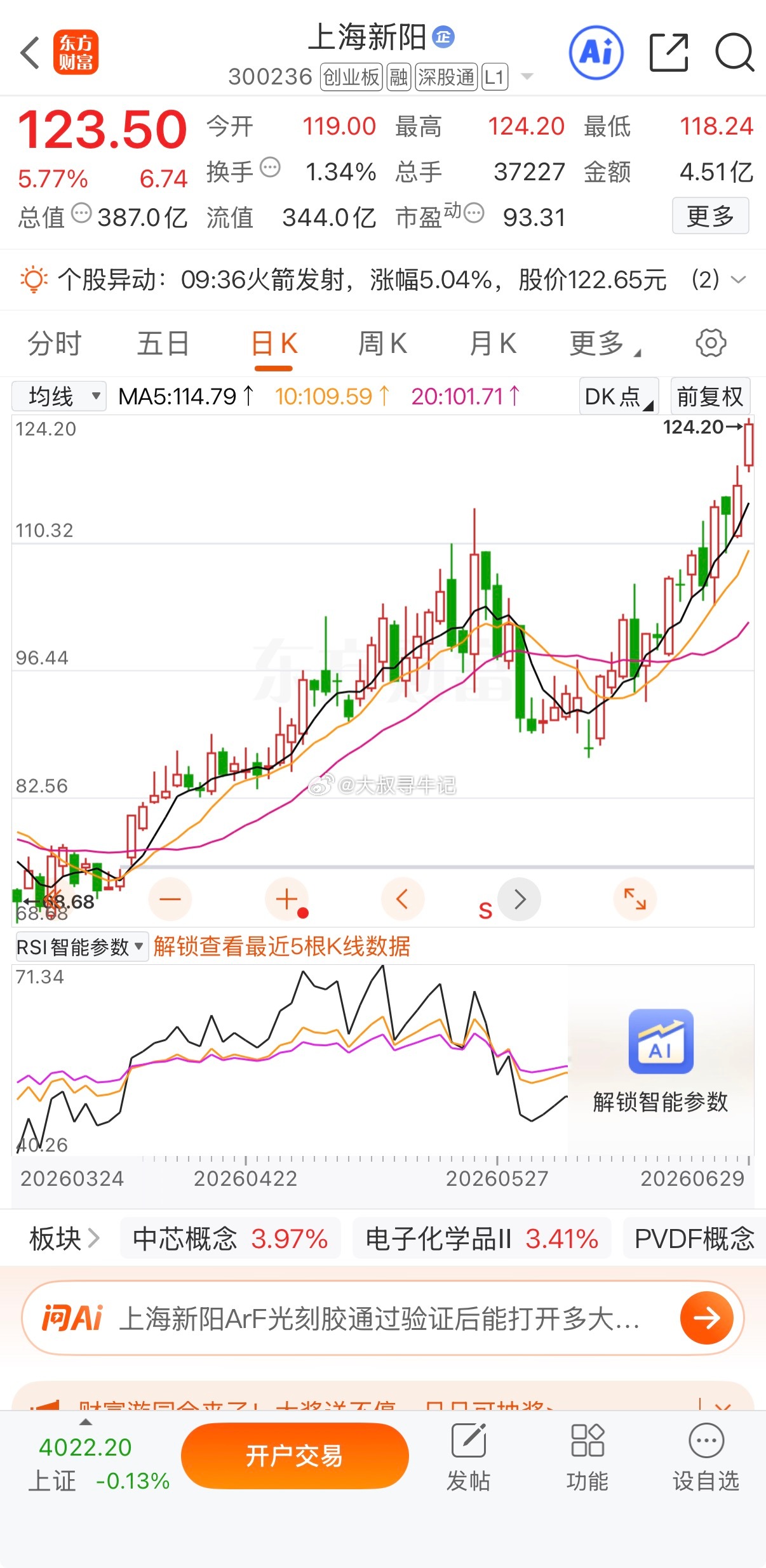766x1568 pixels.
Task: Open the 上证 4022.20 index quote
Action: click(98, 1463)
